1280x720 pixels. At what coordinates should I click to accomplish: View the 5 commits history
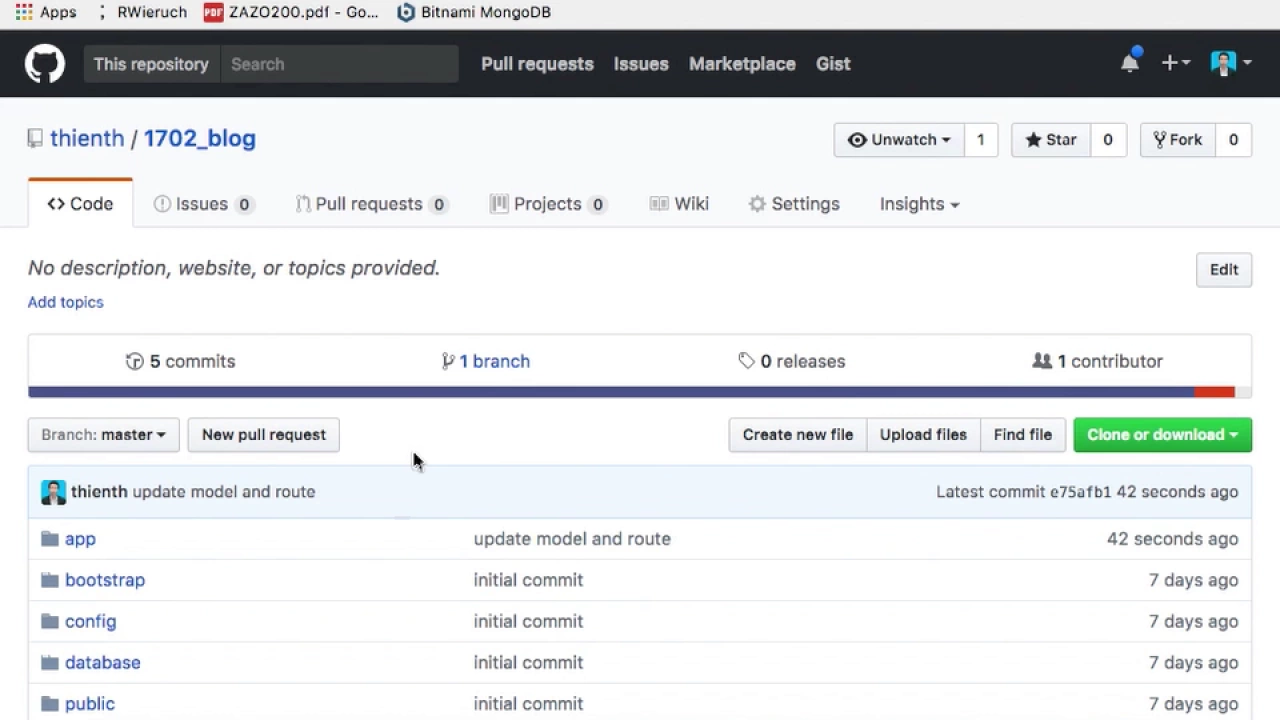(x=181, y=361)
